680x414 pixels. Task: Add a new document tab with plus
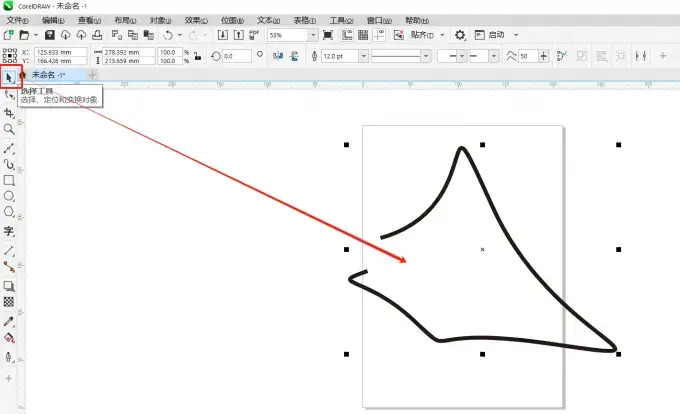[92, 74]
